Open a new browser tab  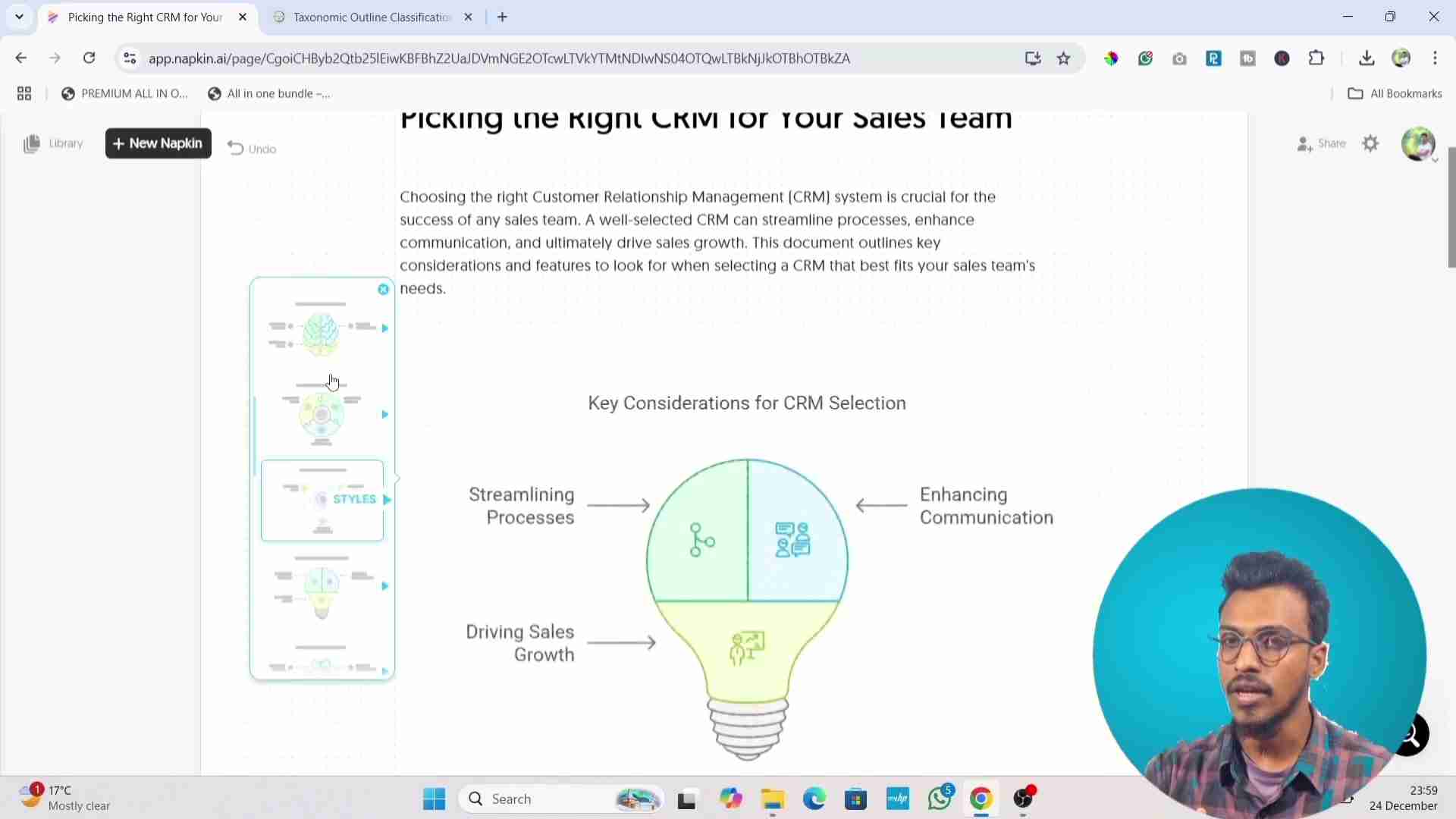[x=503, y=17]
